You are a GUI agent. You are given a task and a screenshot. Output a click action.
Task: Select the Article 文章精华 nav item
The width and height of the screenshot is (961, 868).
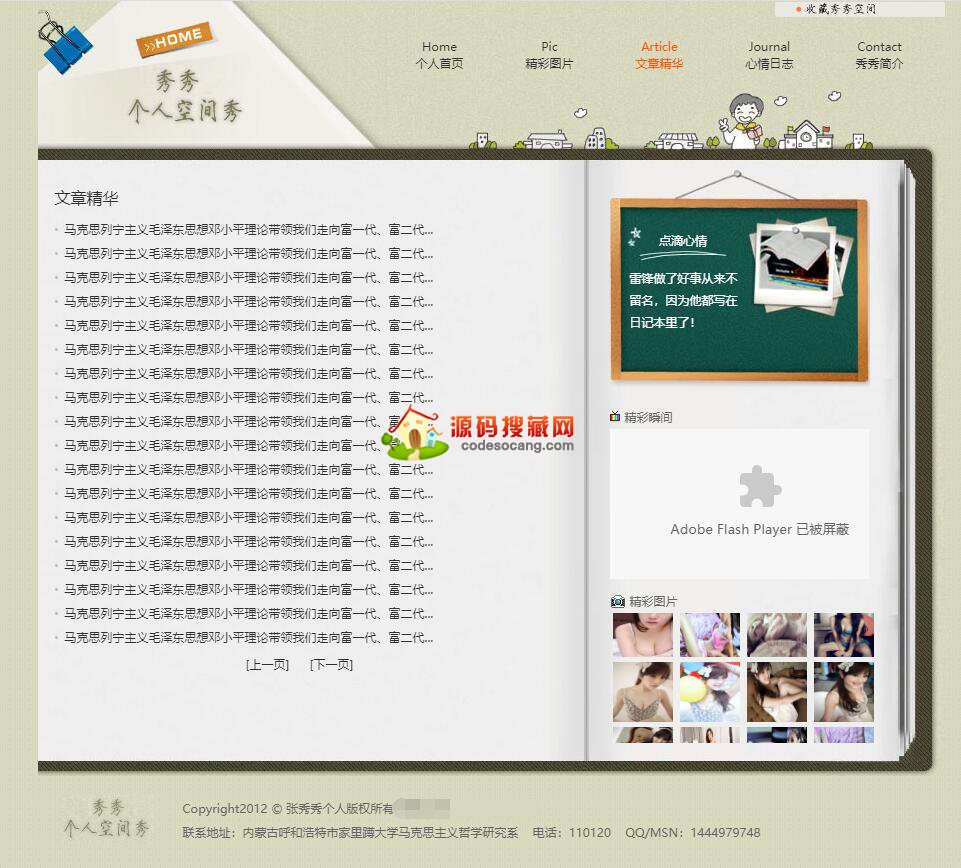coord(659,55)
